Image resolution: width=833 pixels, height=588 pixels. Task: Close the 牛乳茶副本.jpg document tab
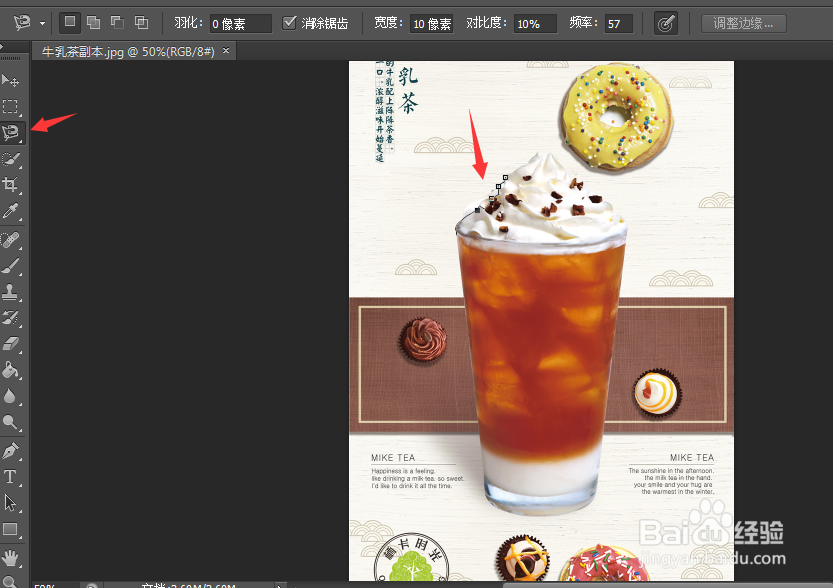click(x=226, y=50)
